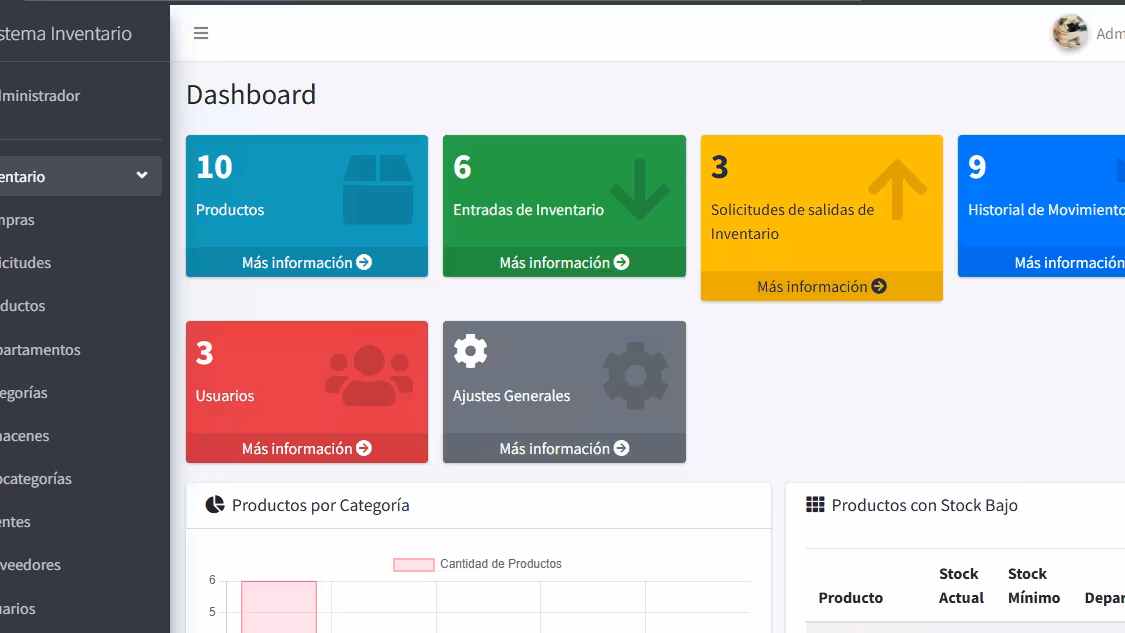Open the admin user avatar
The image size is (1125, 633).
pyautogui.click(x=1070, y=33)
